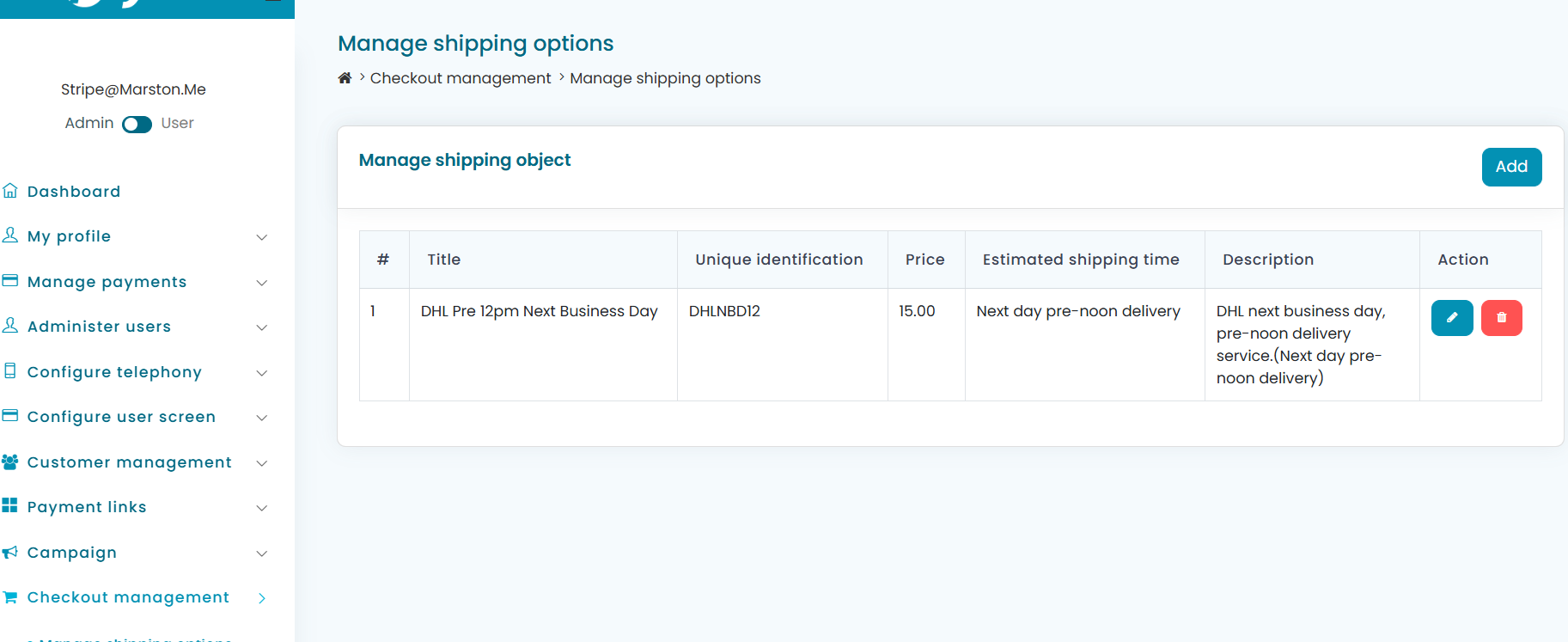
Task: Click the blue pencil edit icon
Action: click(1451, 318)
